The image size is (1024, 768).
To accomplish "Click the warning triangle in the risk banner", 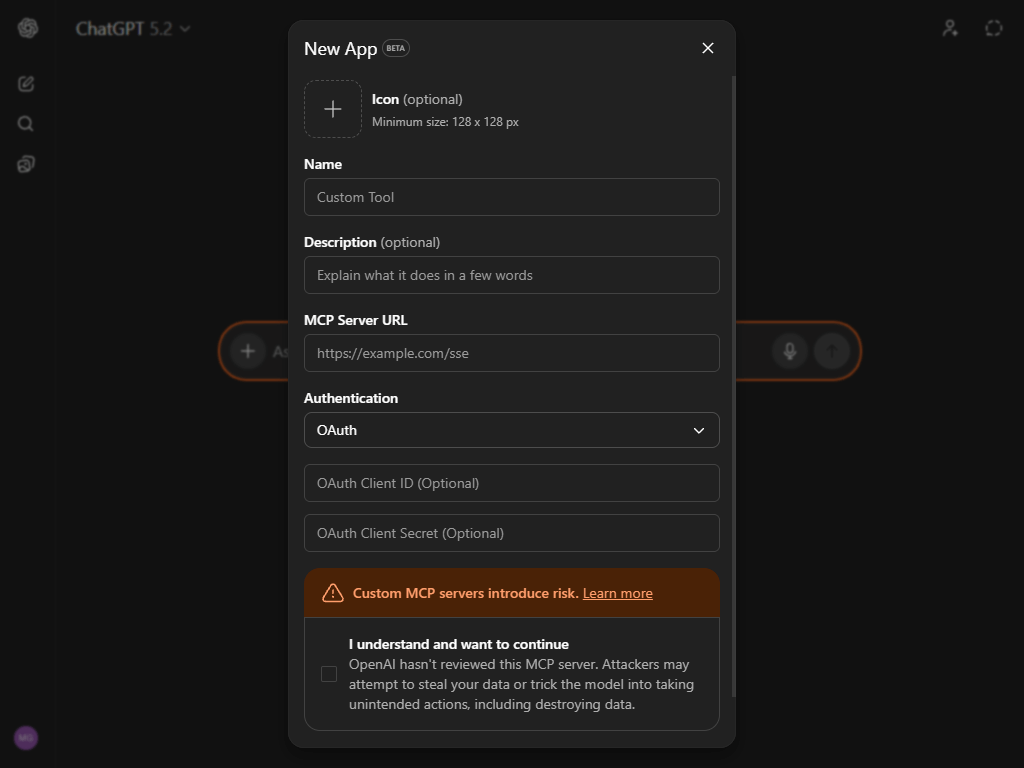I will (330, 592).
